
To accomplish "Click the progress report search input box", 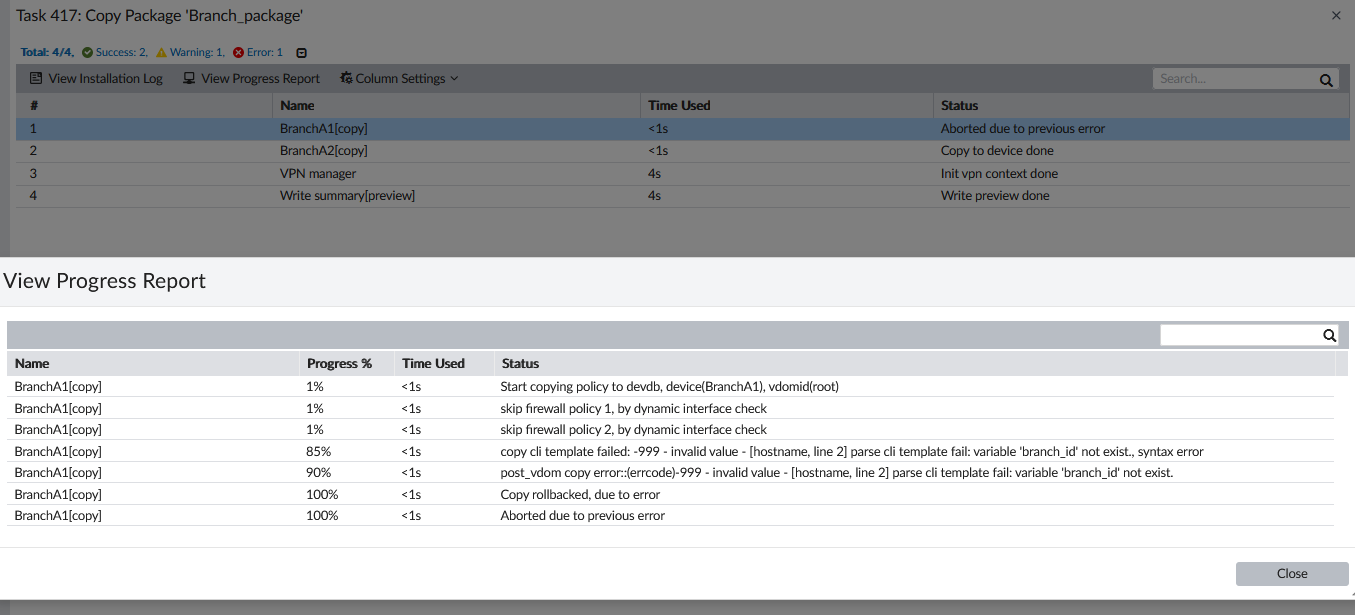I will [1240, 336].
